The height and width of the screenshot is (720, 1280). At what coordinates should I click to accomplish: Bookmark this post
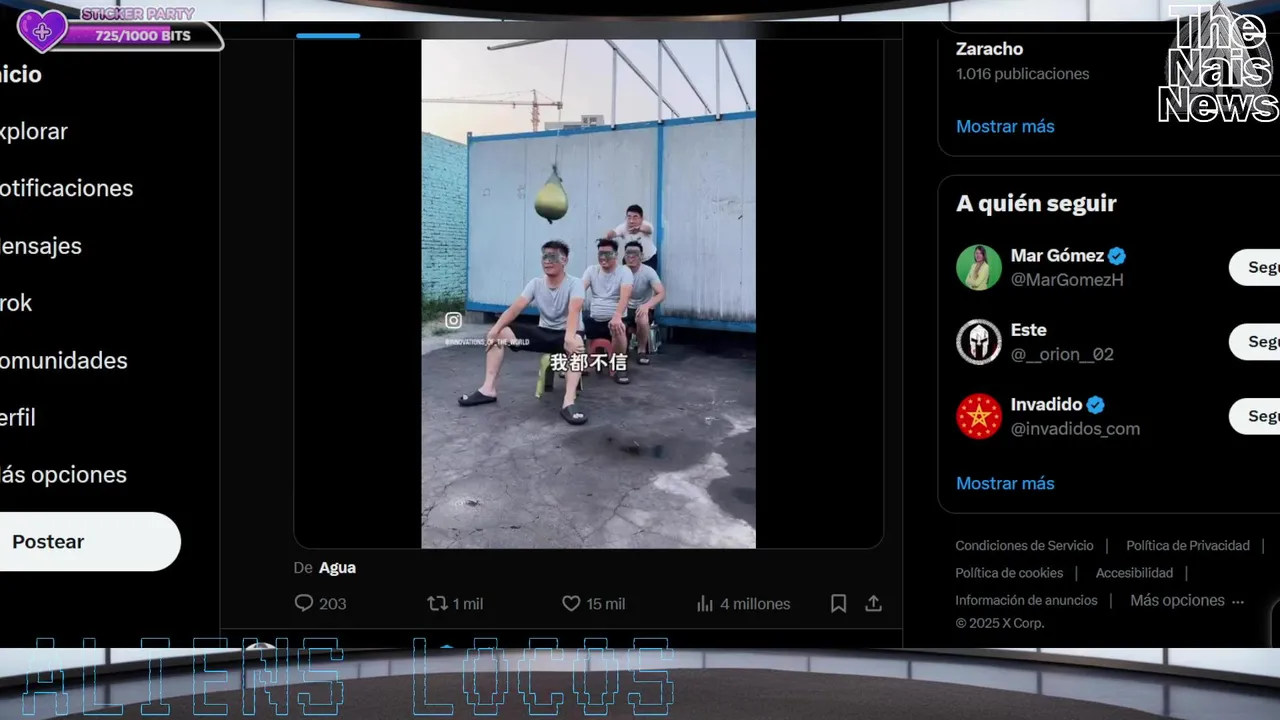(839, 603)
